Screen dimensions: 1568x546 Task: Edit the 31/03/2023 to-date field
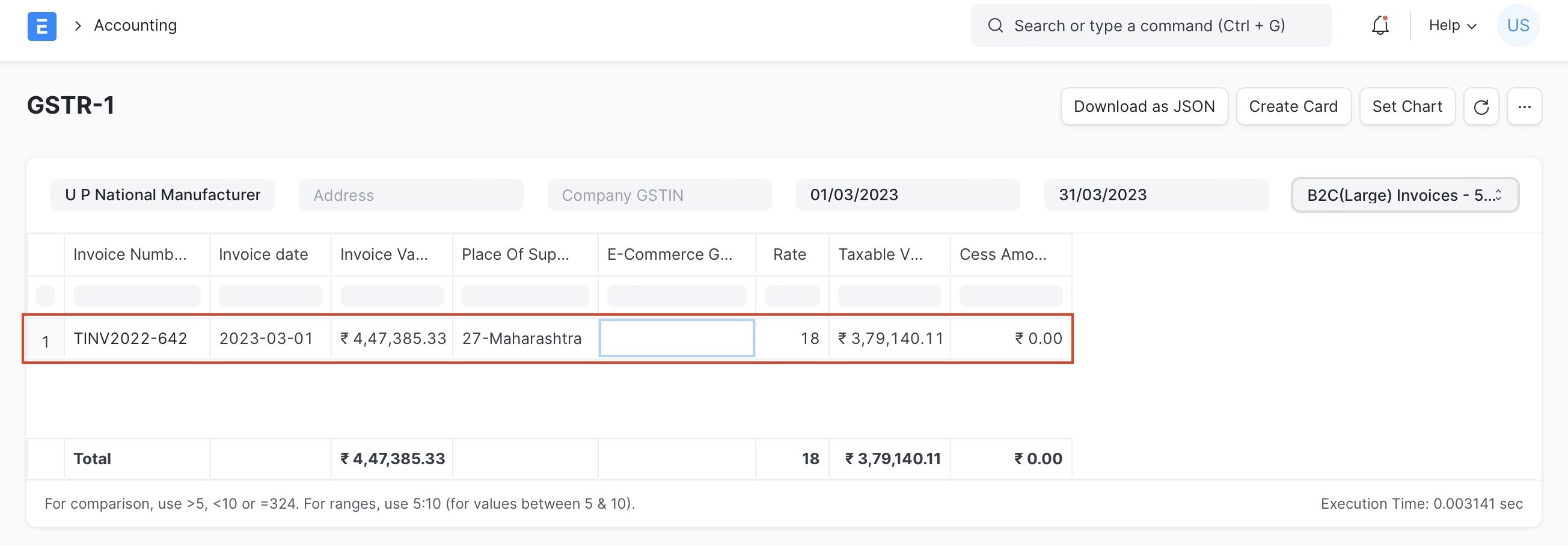(x=1156, y=195)
